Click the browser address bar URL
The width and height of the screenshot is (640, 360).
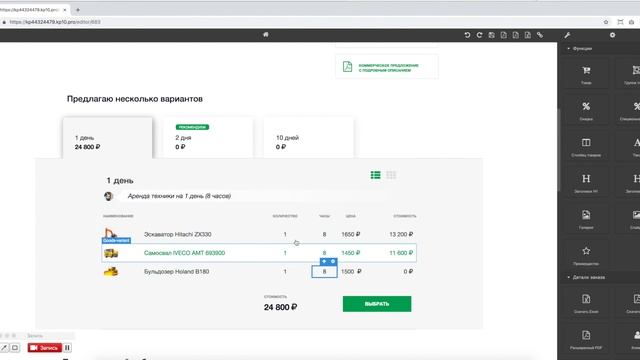tap(55, 22)
